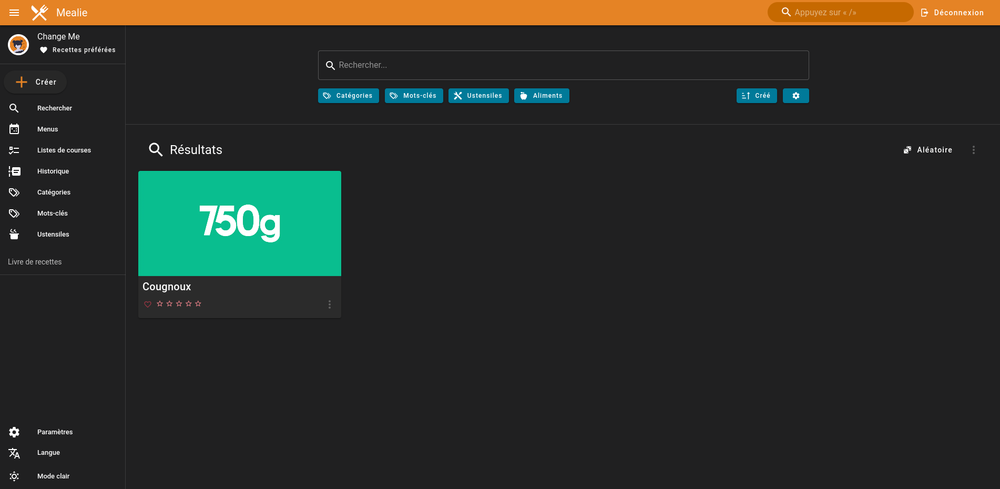Image resolution: width=1000 pixels, height=489 pixels.
Task: Open the three-dot menu on Cougnoux card
Action: coord(329,304)
